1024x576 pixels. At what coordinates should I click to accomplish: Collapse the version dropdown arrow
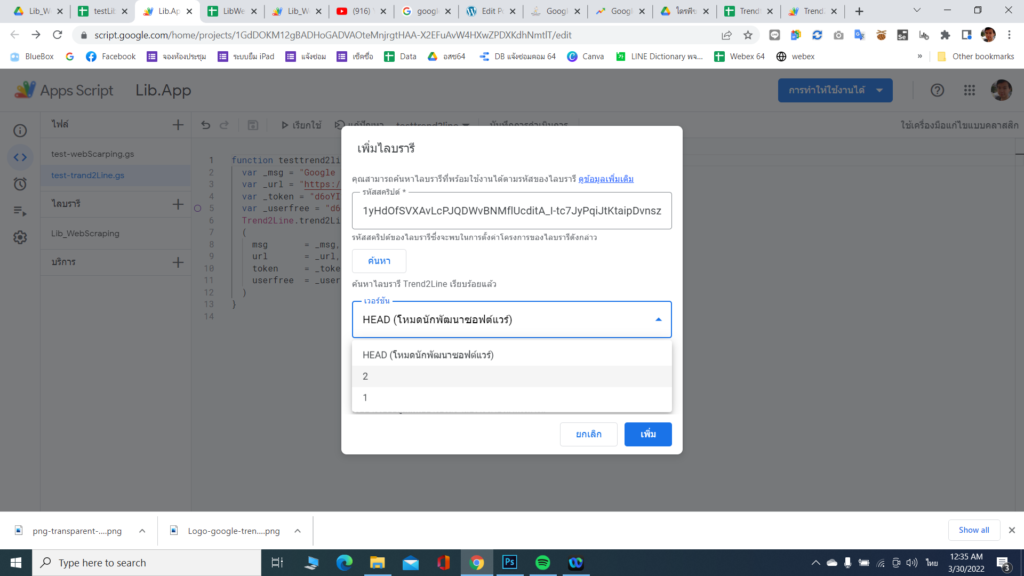(x=658, y=319)
